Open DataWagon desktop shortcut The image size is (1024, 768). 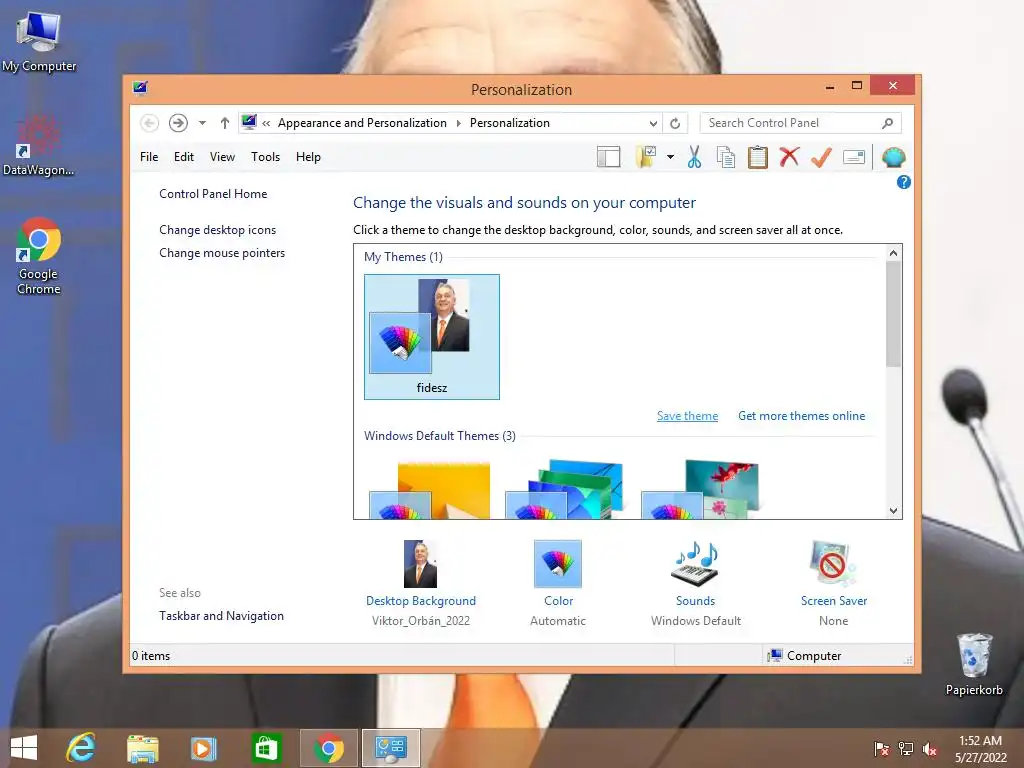point(39,145)
